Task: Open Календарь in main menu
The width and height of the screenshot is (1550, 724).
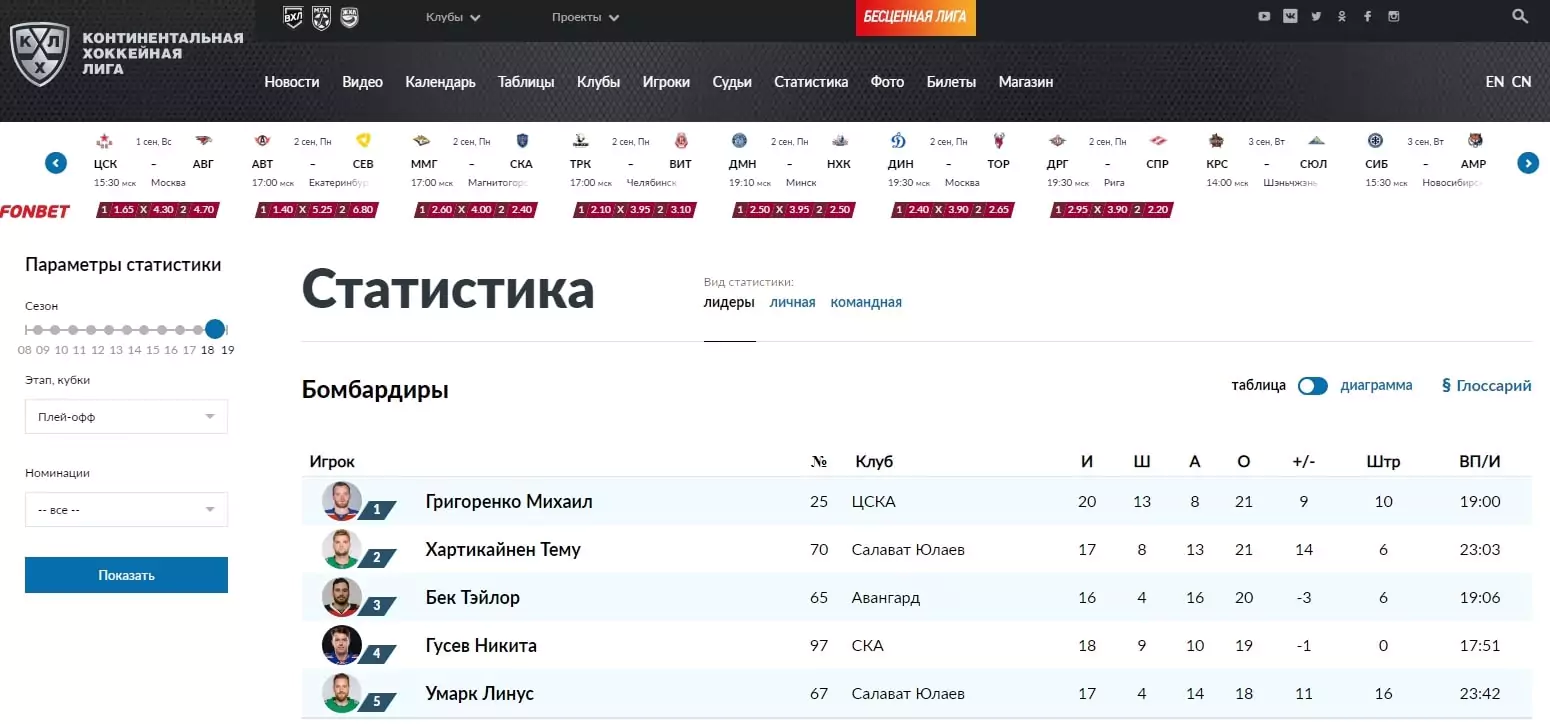Action: tap(440, 82)
